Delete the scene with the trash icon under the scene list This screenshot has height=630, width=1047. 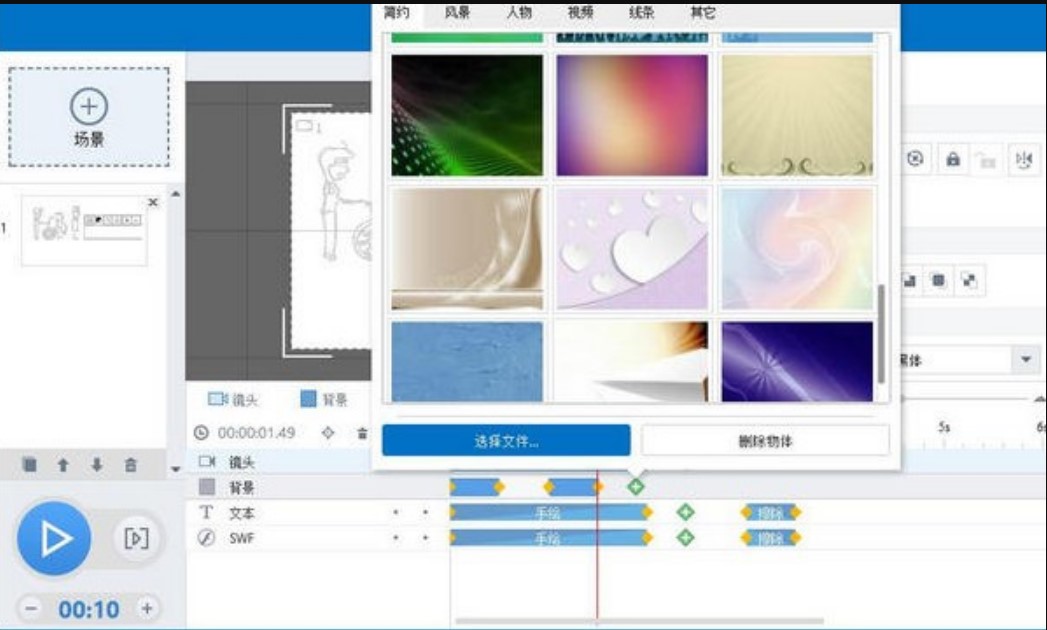click(x=131, y=464)
